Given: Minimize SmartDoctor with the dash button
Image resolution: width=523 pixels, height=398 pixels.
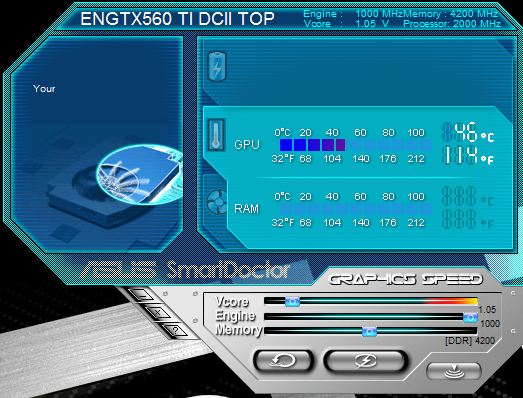Looking at the screenshot, I should tap(141, 295).
